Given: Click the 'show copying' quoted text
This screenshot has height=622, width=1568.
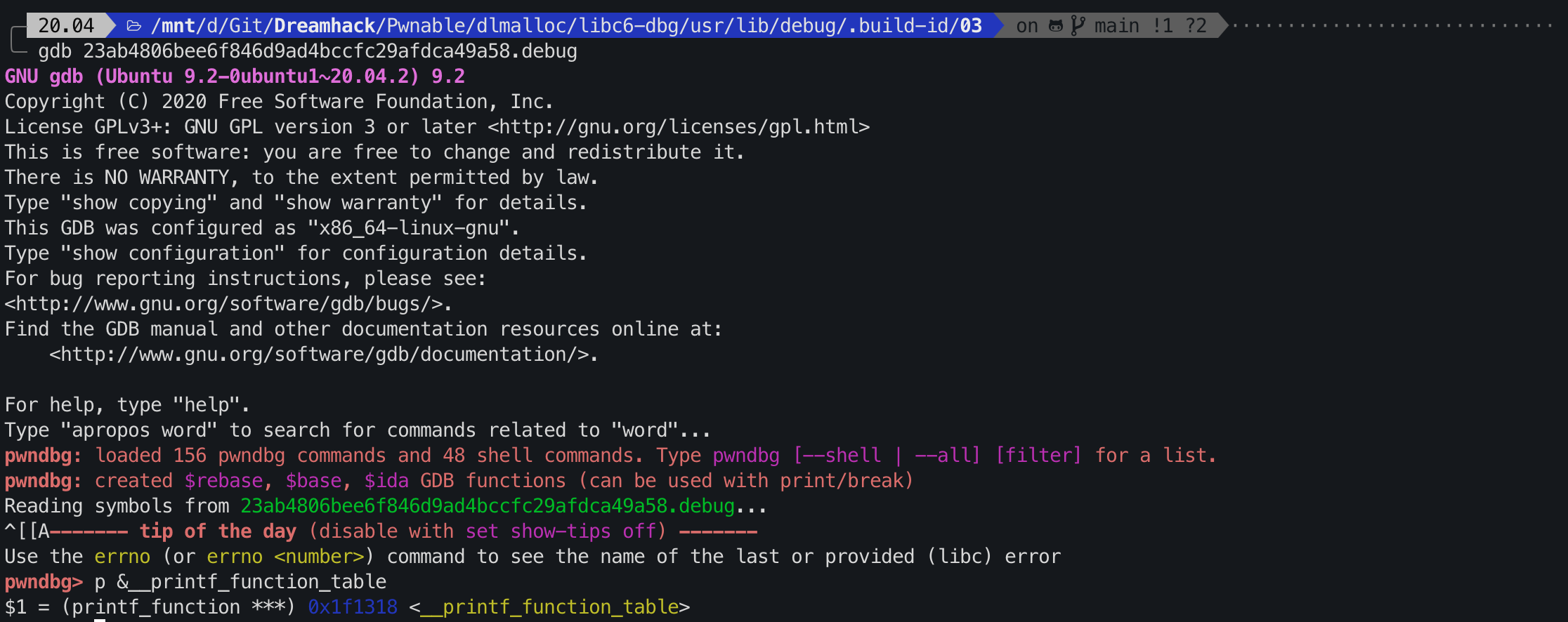Looking at the screenshot, I should pos(139,203).
